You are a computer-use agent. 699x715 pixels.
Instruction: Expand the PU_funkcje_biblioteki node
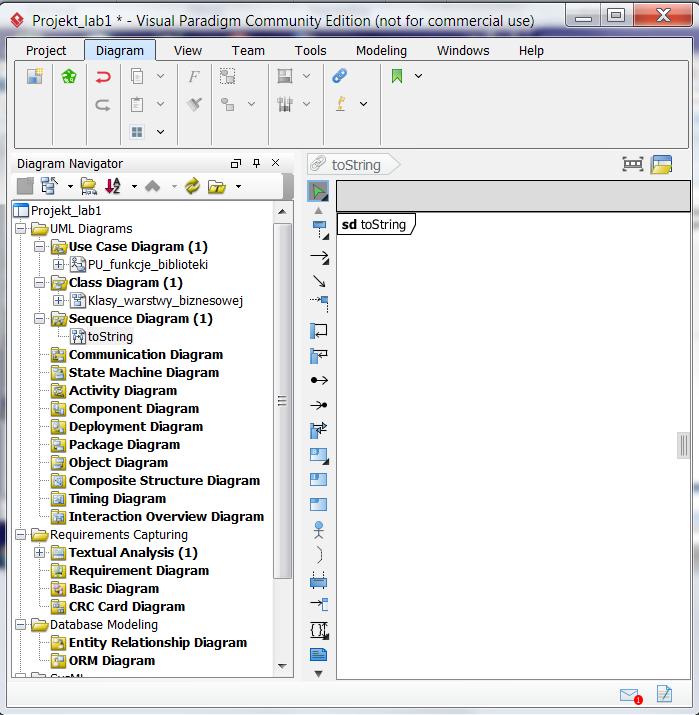pyautogui.click(x=58, y=264)
